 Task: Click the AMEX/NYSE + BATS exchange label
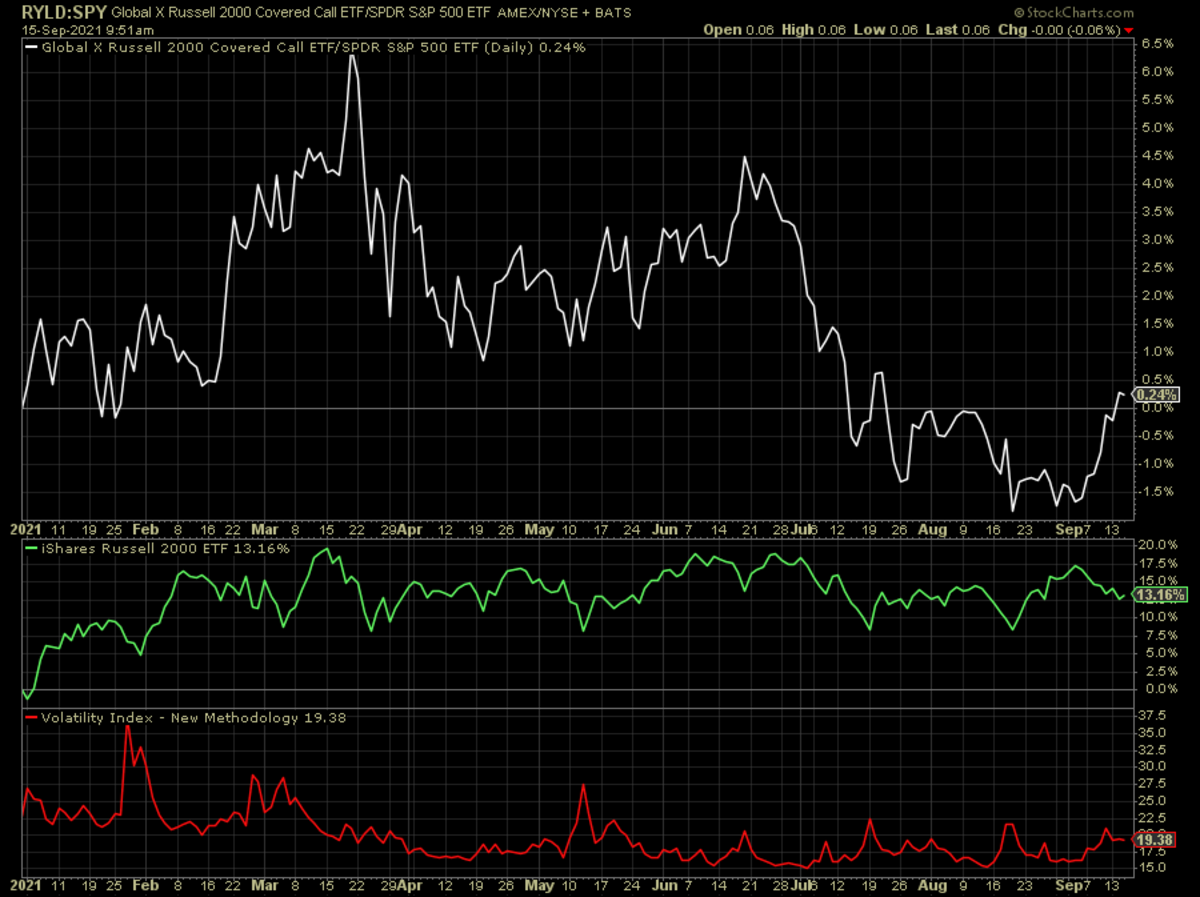pyautogui.click(x=564, y=13)
